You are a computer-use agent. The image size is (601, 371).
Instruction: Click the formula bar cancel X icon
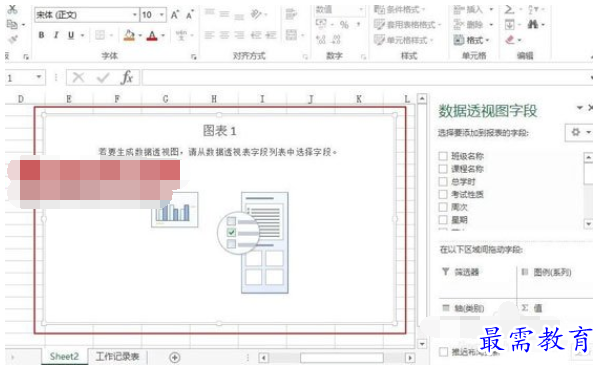(x=78, y=78)
